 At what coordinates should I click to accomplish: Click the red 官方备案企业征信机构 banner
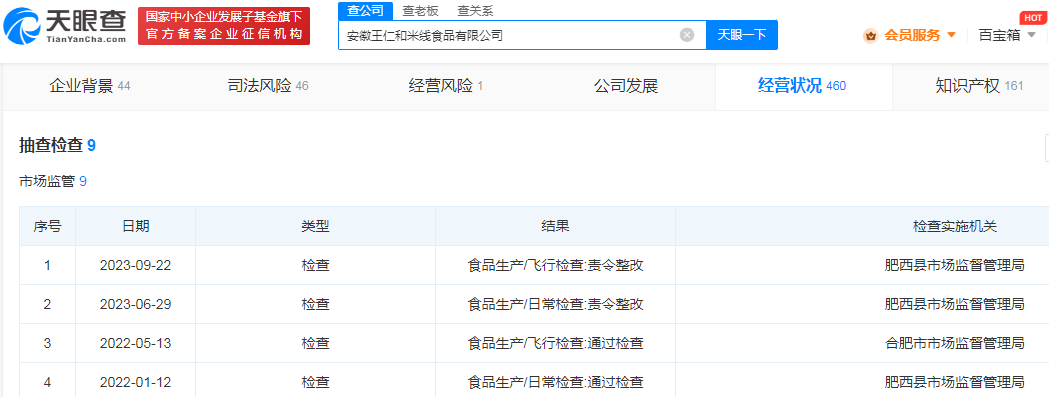[224, 26]
